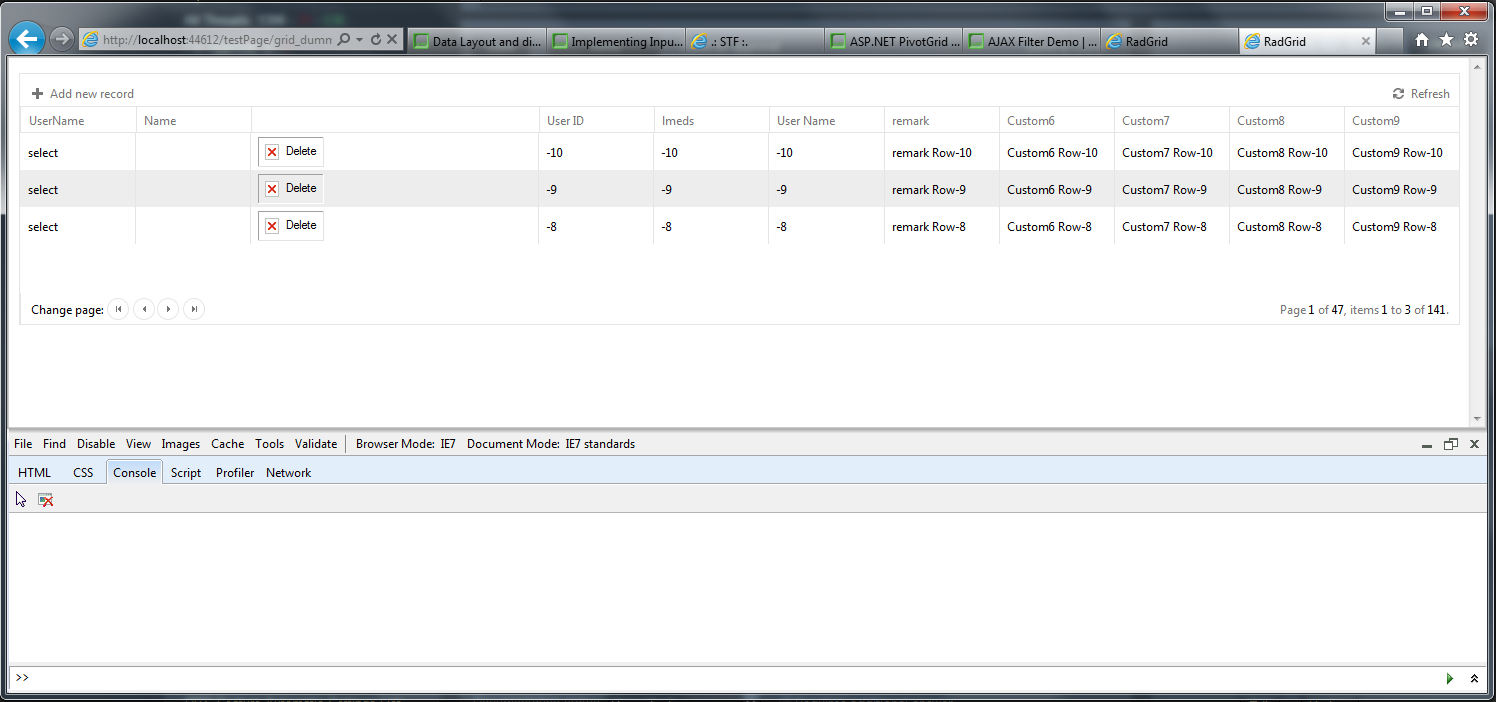Switch to the Data Layout browser tab

(x=478, y=41)
